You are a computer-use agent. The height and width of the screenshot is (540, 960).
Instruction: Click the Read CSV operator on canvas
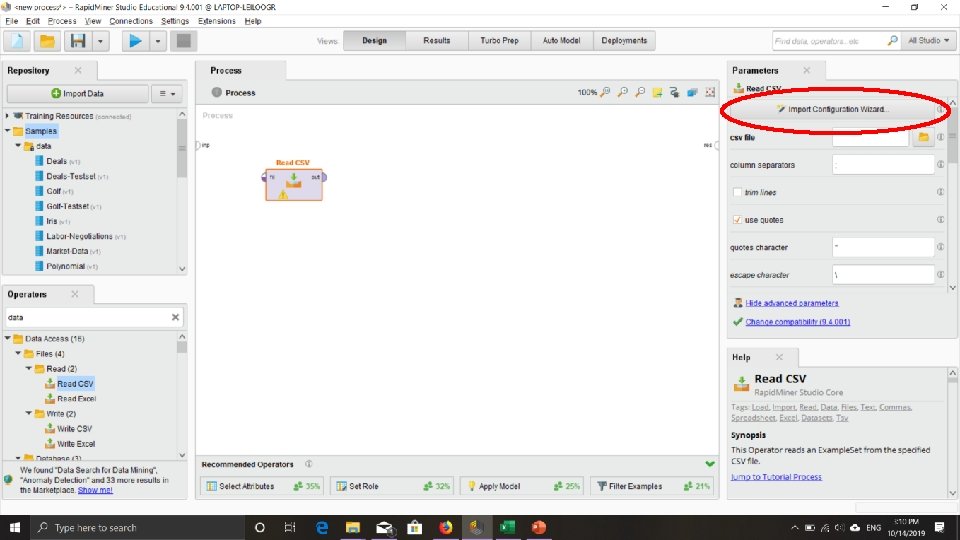(x=294, y=184)
